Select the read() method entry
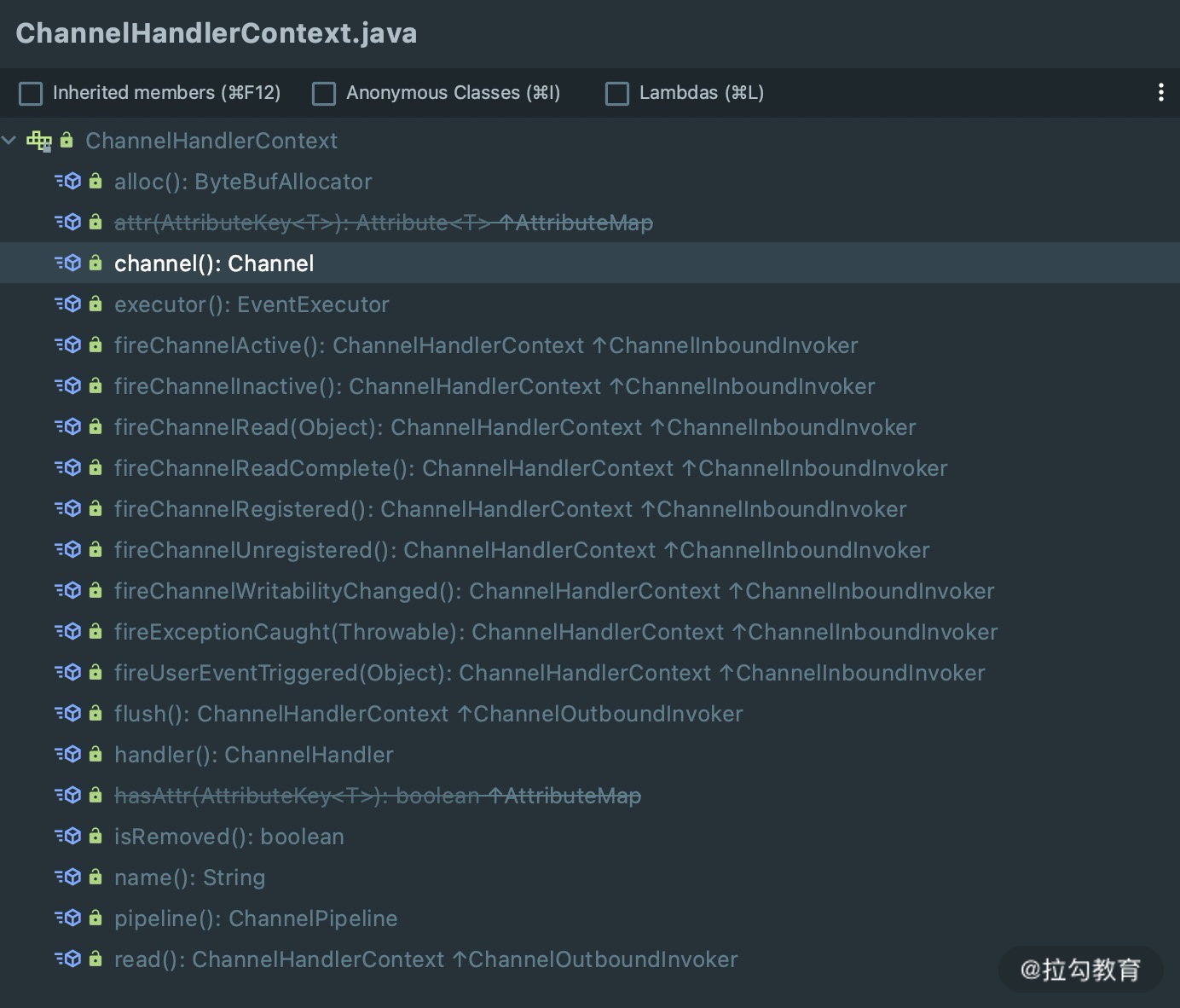The width and height of the screenshot is (1180, 1008). (x=425, y=959)
